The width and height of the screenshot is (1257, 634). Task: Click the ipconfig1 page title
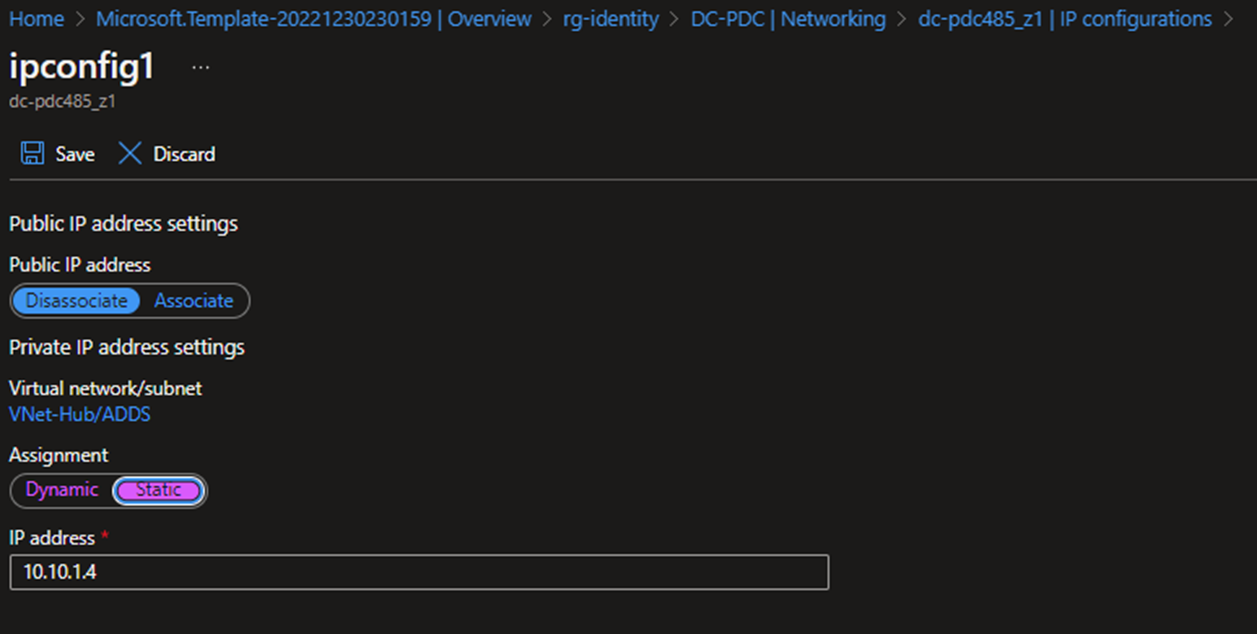(x=82, y=67)
